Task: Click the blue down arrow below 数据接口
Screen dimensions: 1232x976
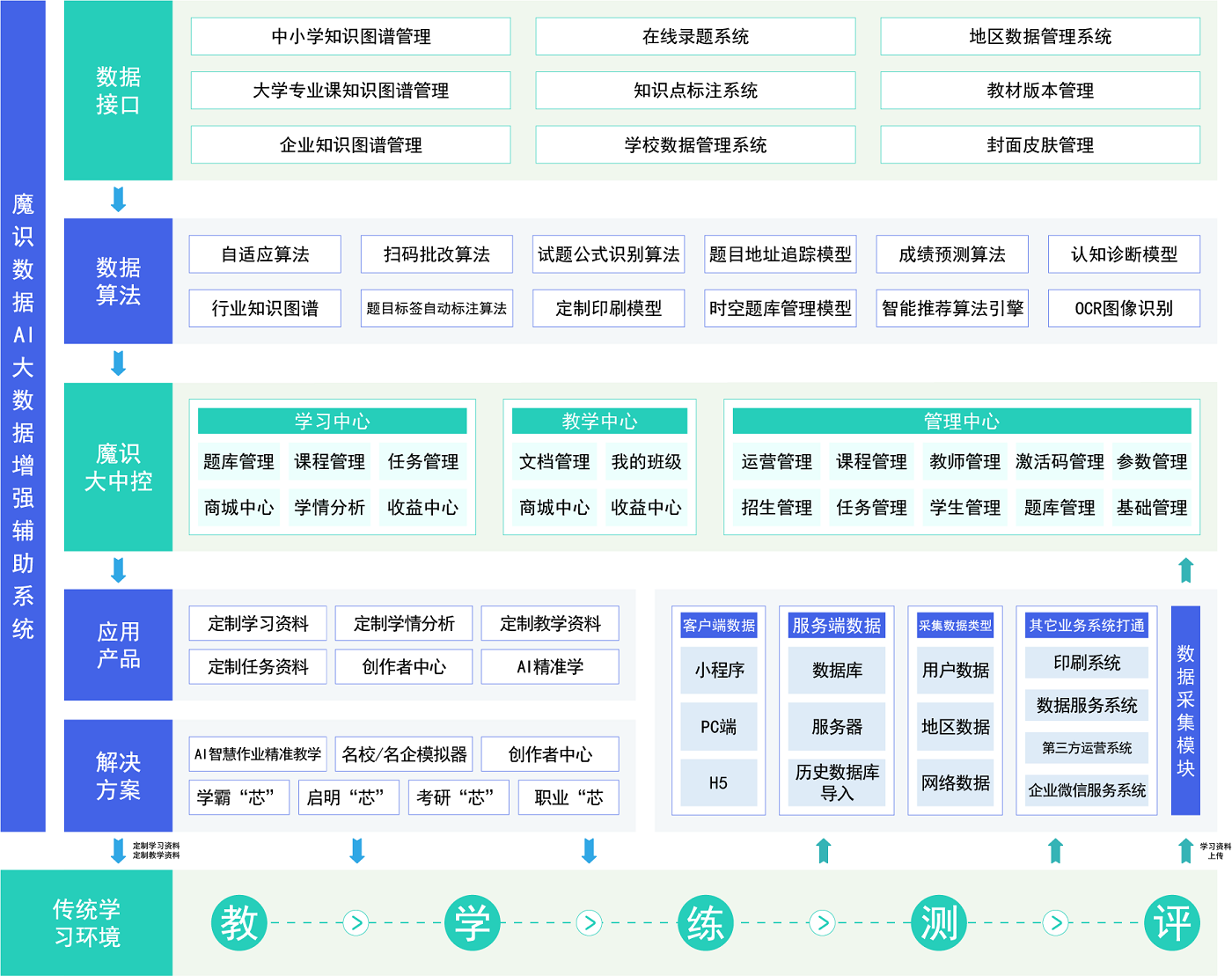Action: (119, 200)
